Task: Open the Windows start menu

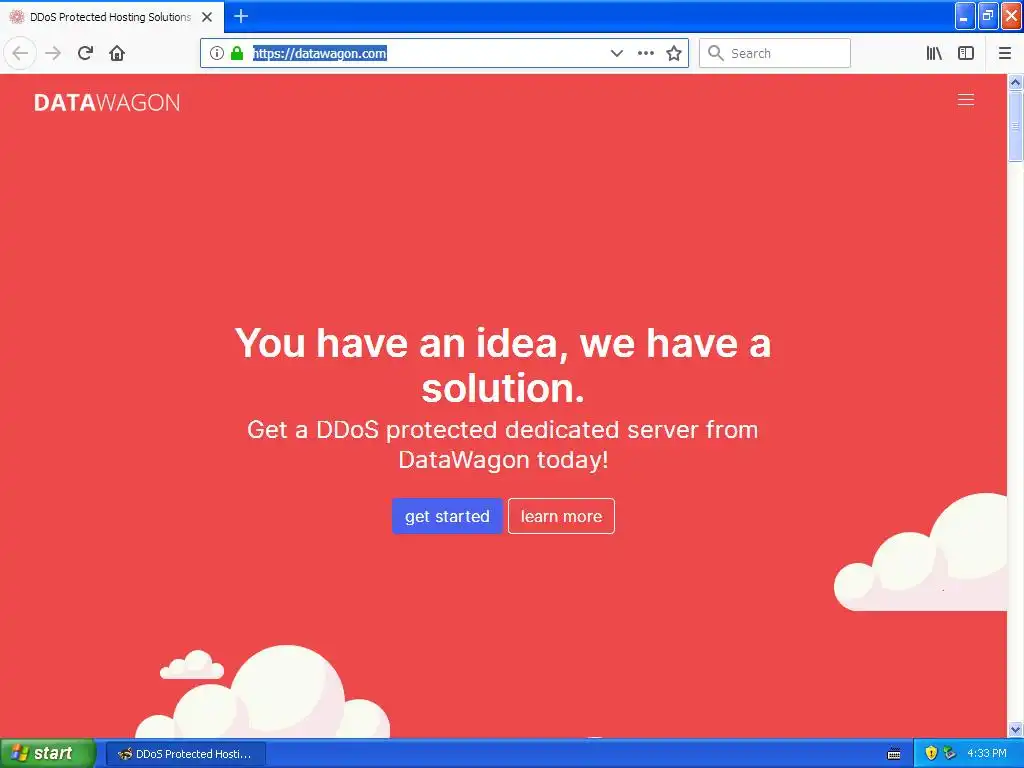Action: (48, 754)
